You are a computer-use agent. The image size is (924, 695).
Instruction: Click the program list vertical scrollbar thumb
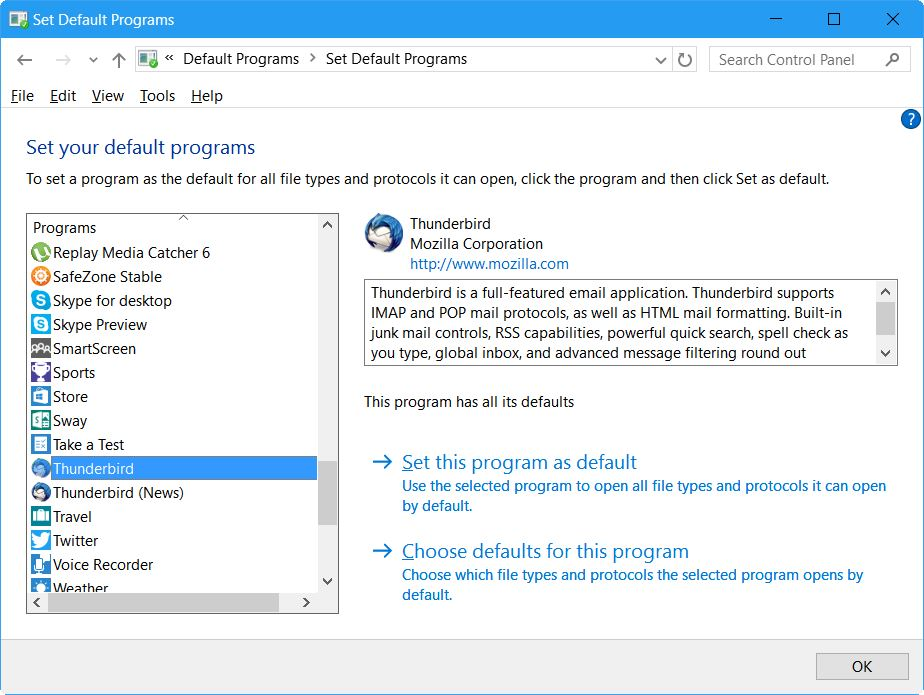(x=327, y=493)
